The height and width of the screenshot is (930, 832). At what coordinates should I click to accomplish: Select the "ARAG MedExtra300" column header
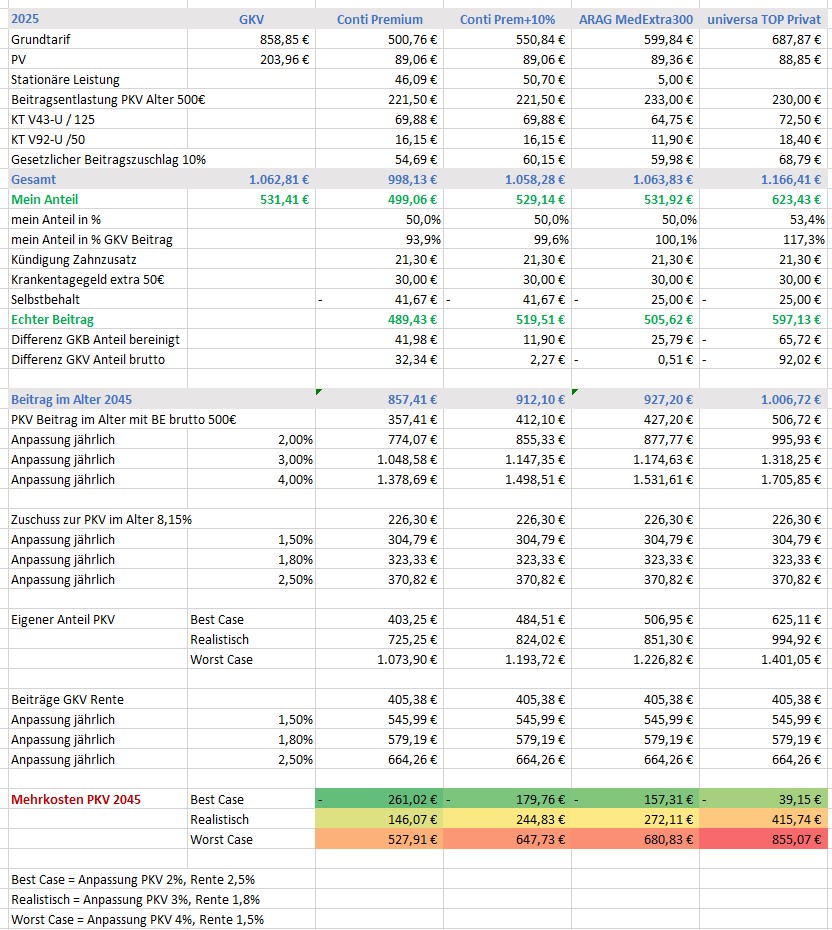click(636, 19)
